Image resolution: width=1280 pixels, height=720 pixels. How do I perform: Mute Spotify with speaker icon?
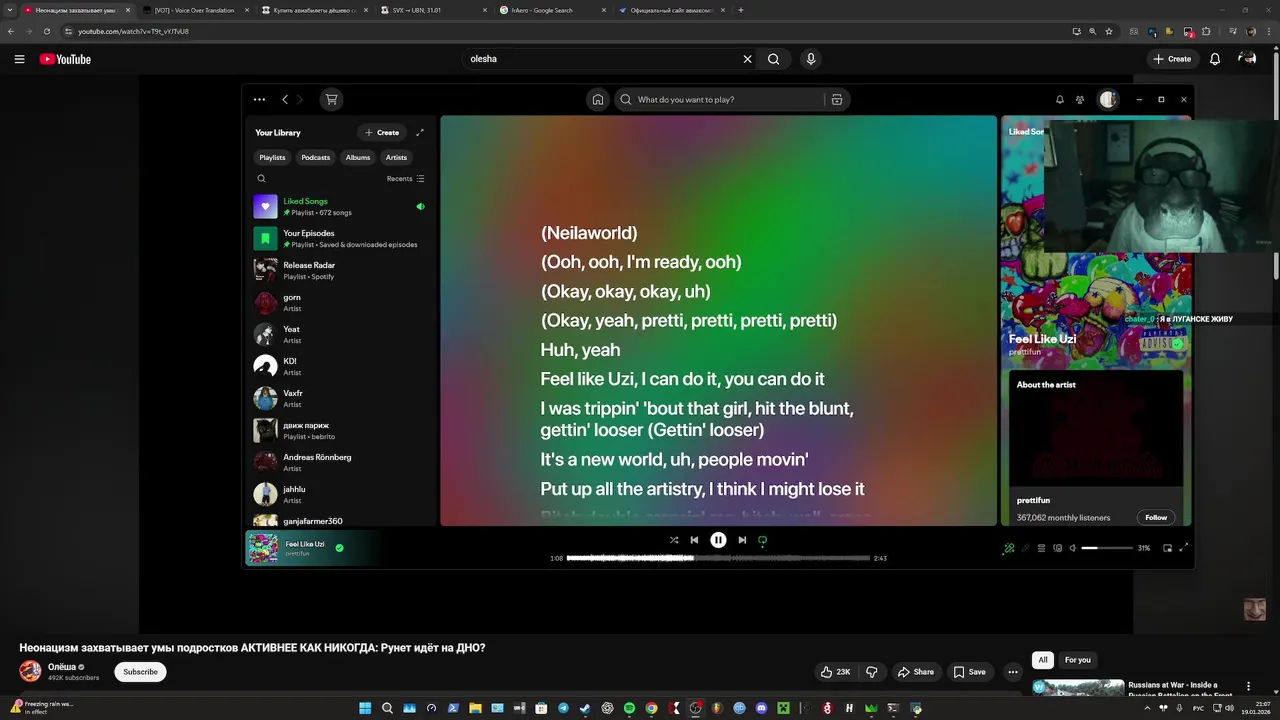1072,548
